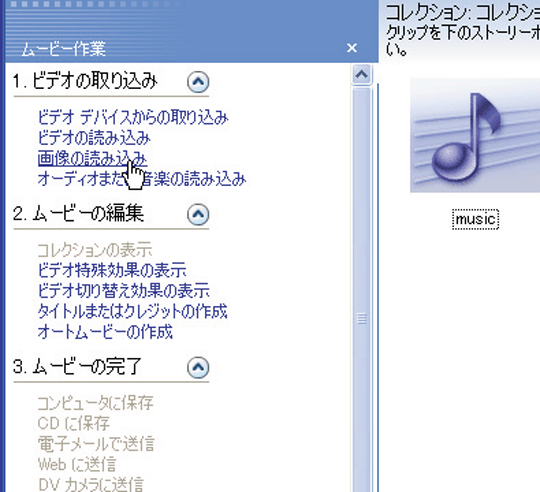Click the task pane scrollbar up arrow
Viewport: 540px width, 492px height.
click(x=361, y=74)
